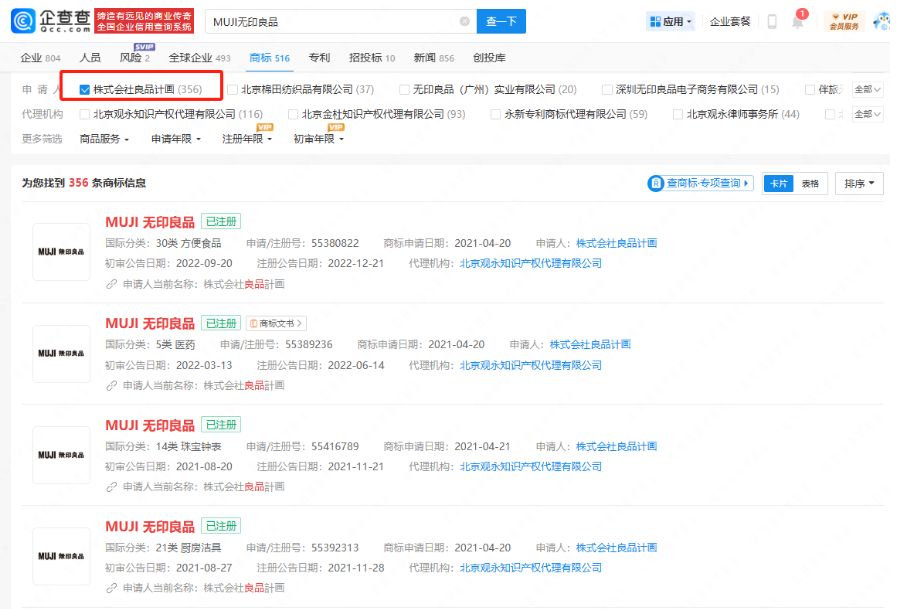Viewport: 909px width, 609px height.
Task: Switch to 人员 tab
Action: 90,57
